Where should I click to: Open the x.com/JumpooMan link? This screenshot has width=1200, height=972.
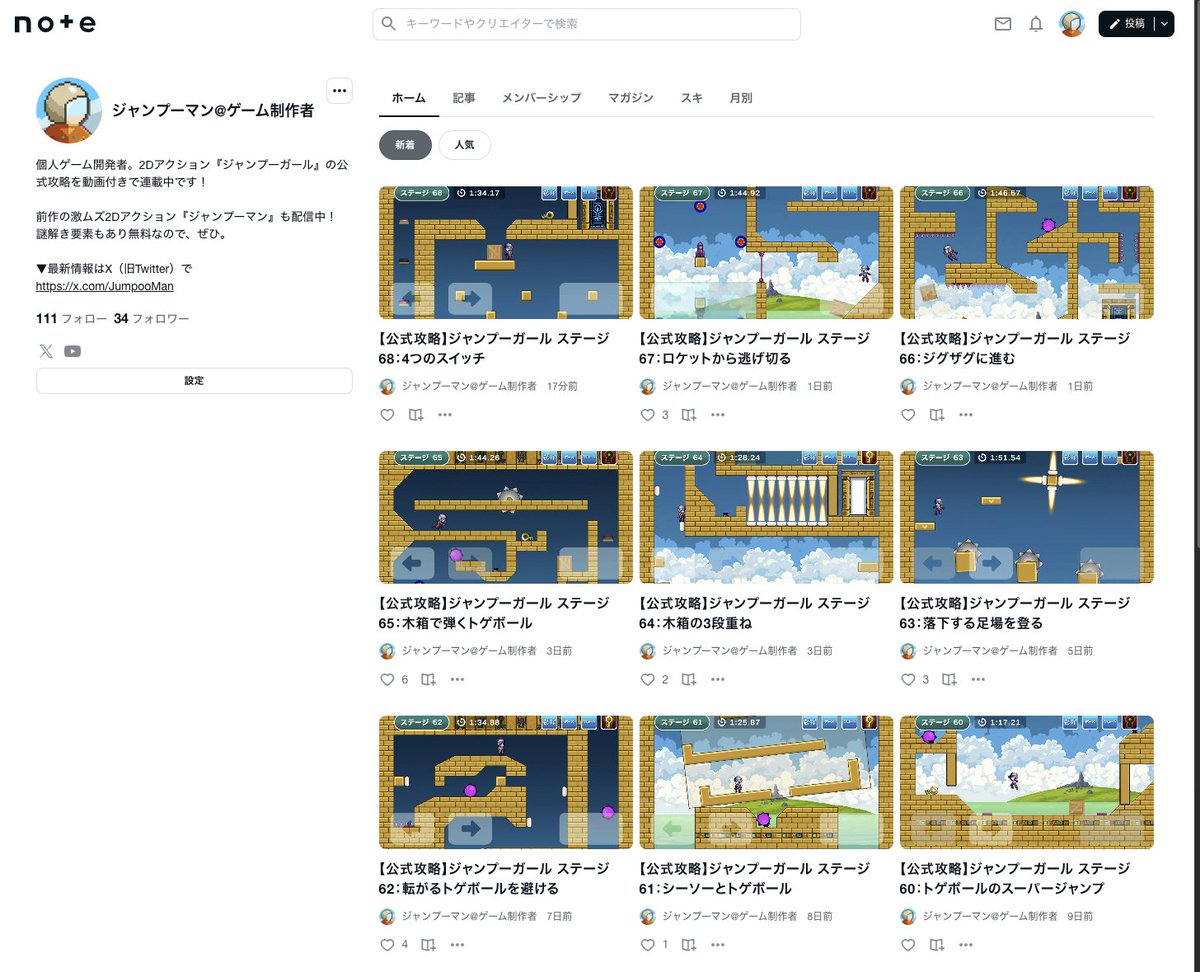coord(105,286)
